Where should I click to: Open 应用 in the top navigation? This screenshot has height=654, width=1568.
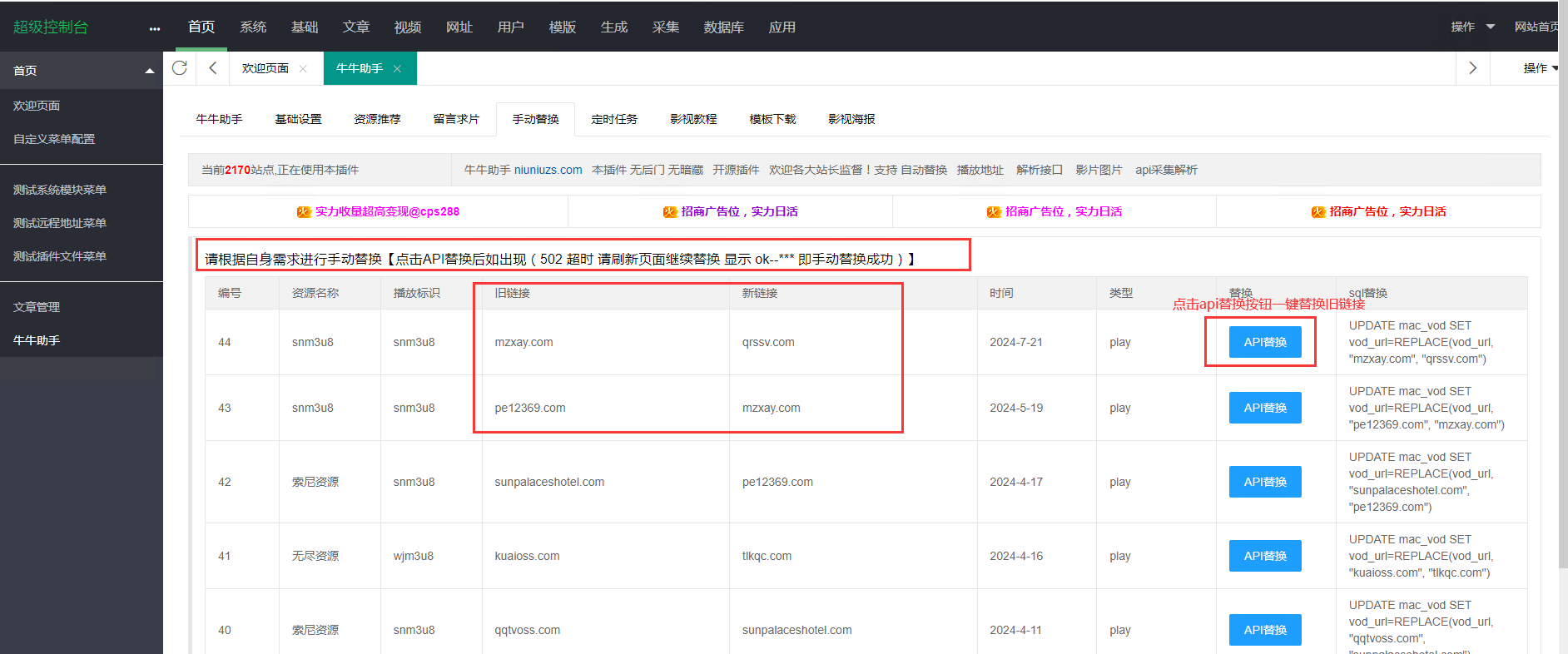782,27
